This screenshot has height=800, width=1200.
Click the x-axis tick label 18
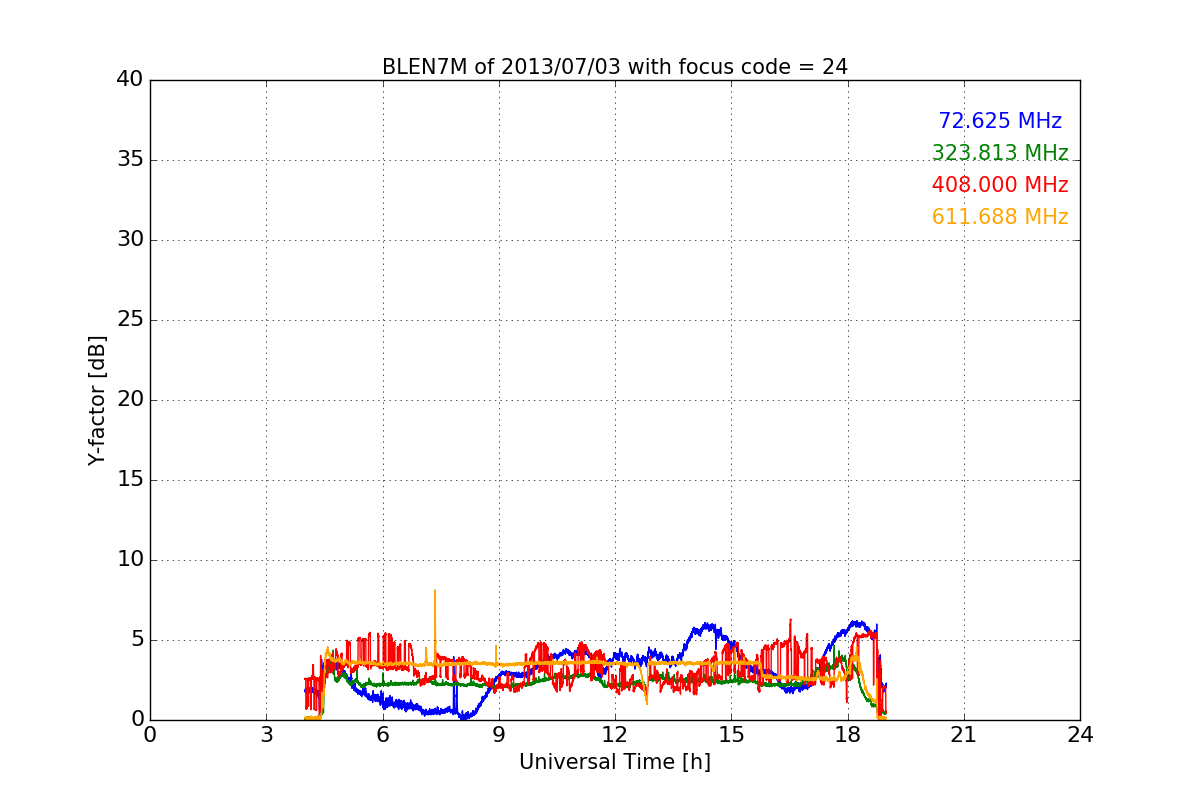[x=848, y=735]
